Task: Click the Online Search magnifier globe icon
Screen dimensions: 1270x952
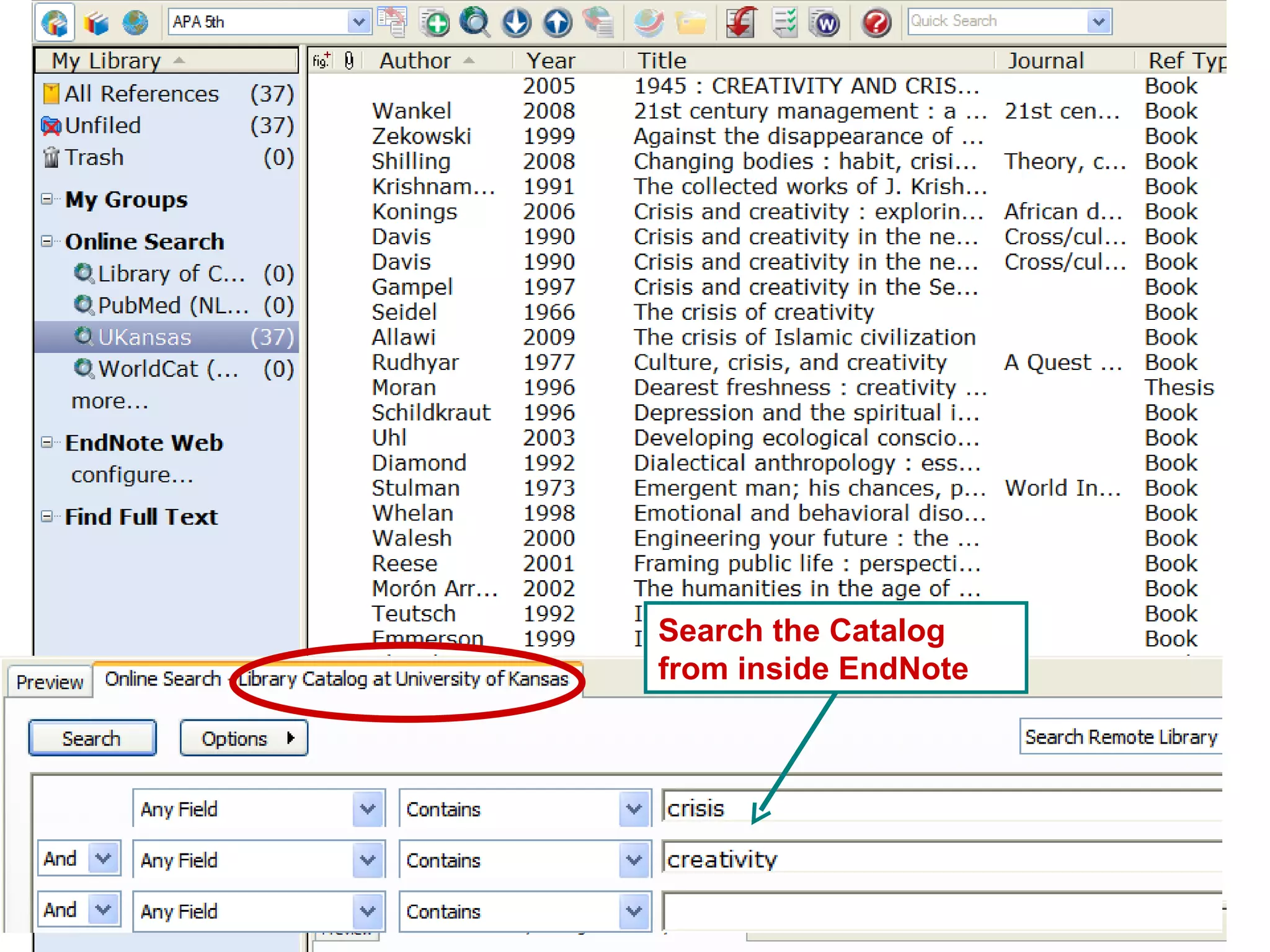Action: click(x=475, y=23)
